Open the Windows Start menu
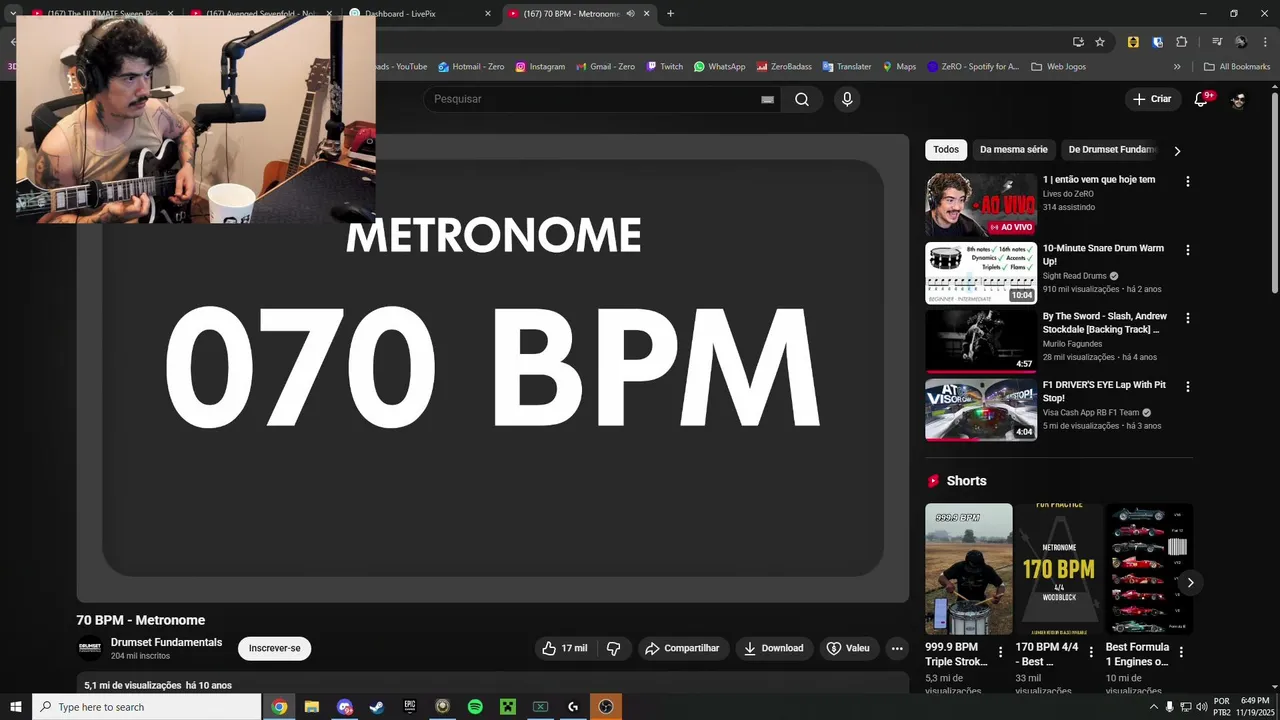 click(x=16, y=707)
